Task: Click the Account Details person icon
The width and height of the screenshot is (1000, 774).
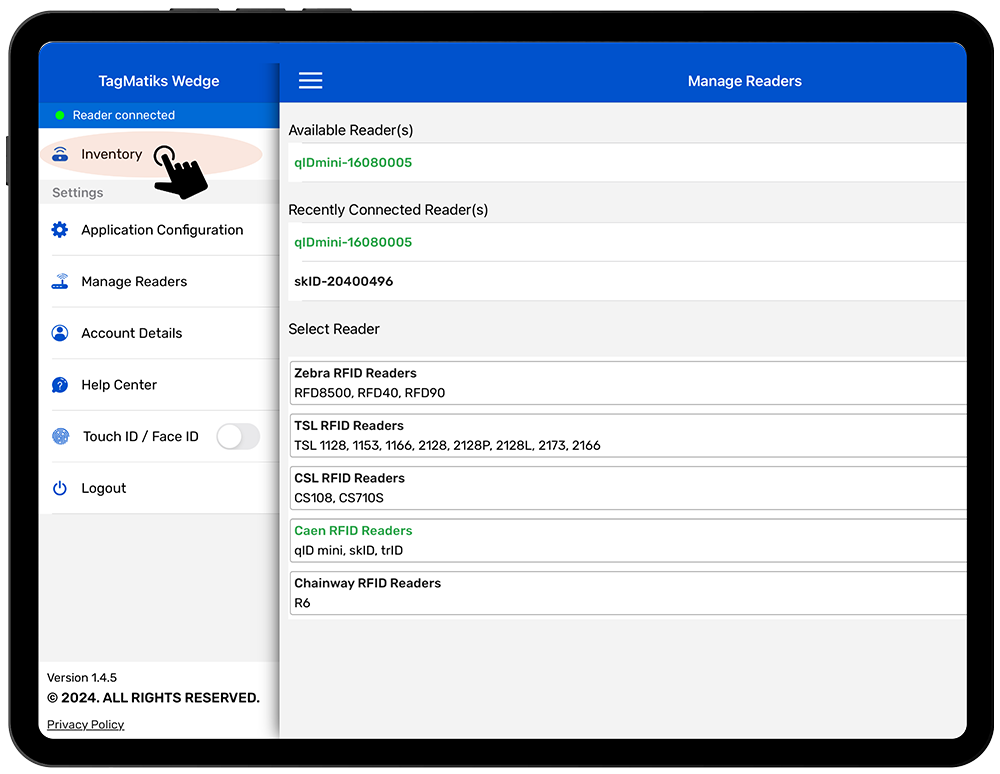Action: click(x=60, y=333)
